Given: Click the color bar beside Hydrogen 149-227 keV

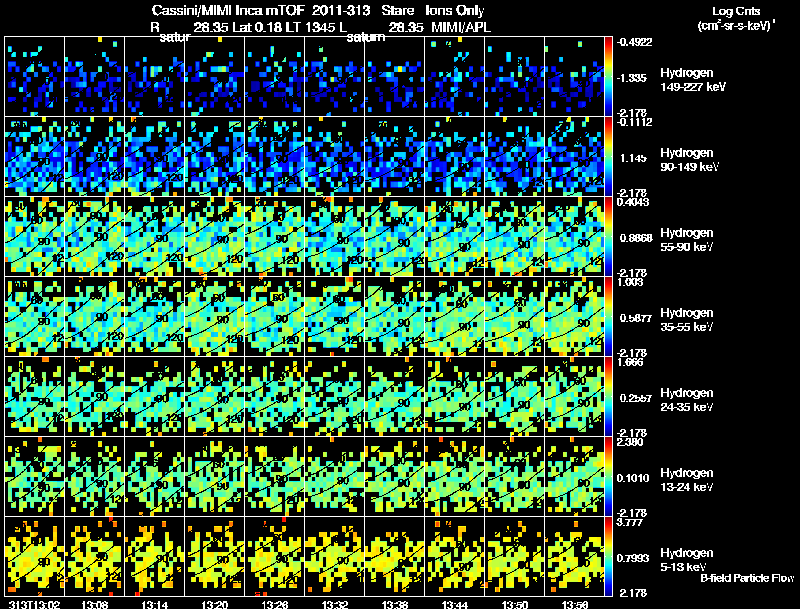Looking at the screenshot, I should click(x=608, y=76).
